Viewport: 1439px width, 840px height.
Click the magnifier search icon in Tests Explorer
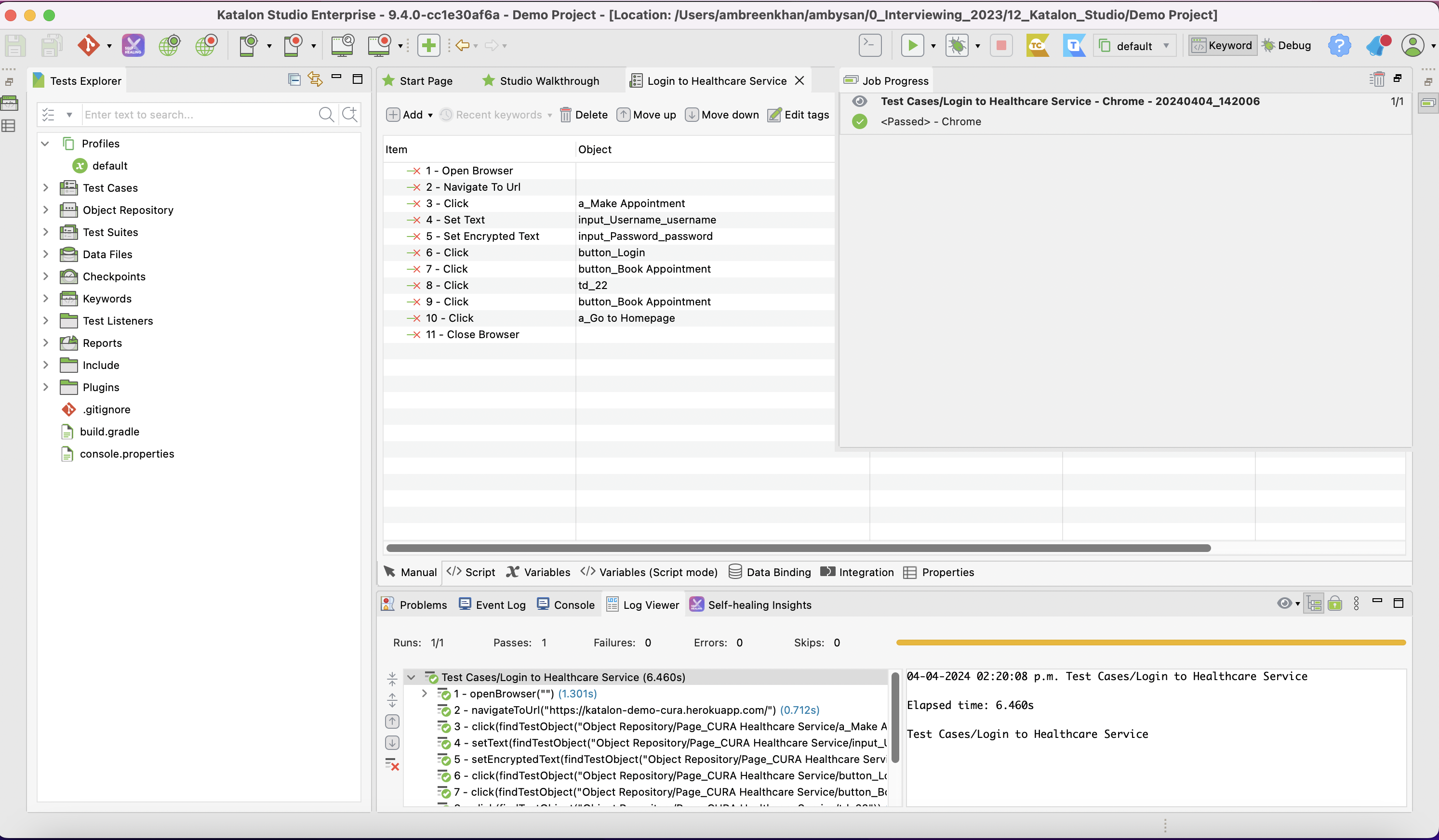[x=327, y=115]
